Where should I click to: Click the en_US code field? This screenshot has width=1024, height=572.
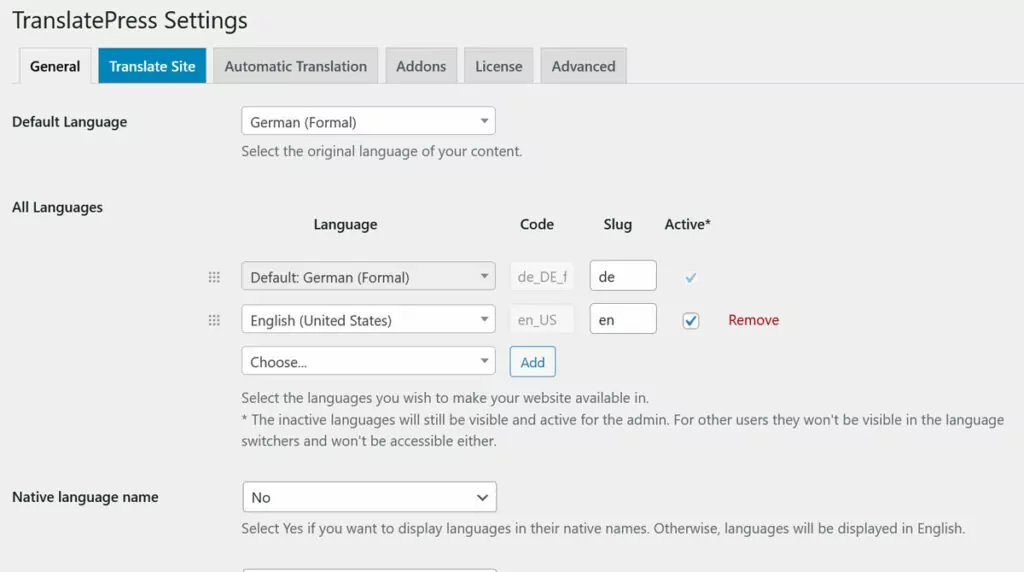(x=542, y=320)
